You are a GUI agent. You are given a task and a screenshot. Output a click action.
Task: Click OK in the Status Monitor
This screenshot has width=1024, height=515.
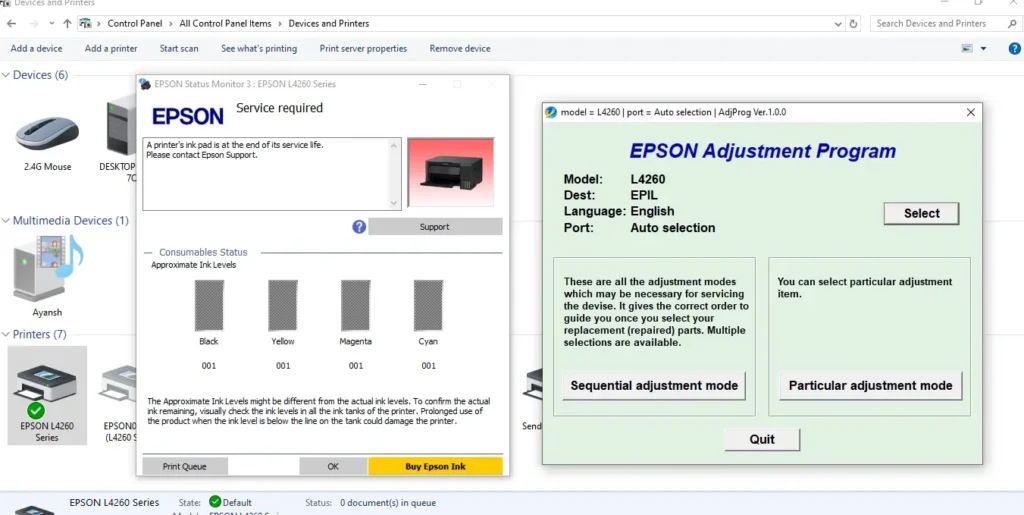[x=333, y=466]
